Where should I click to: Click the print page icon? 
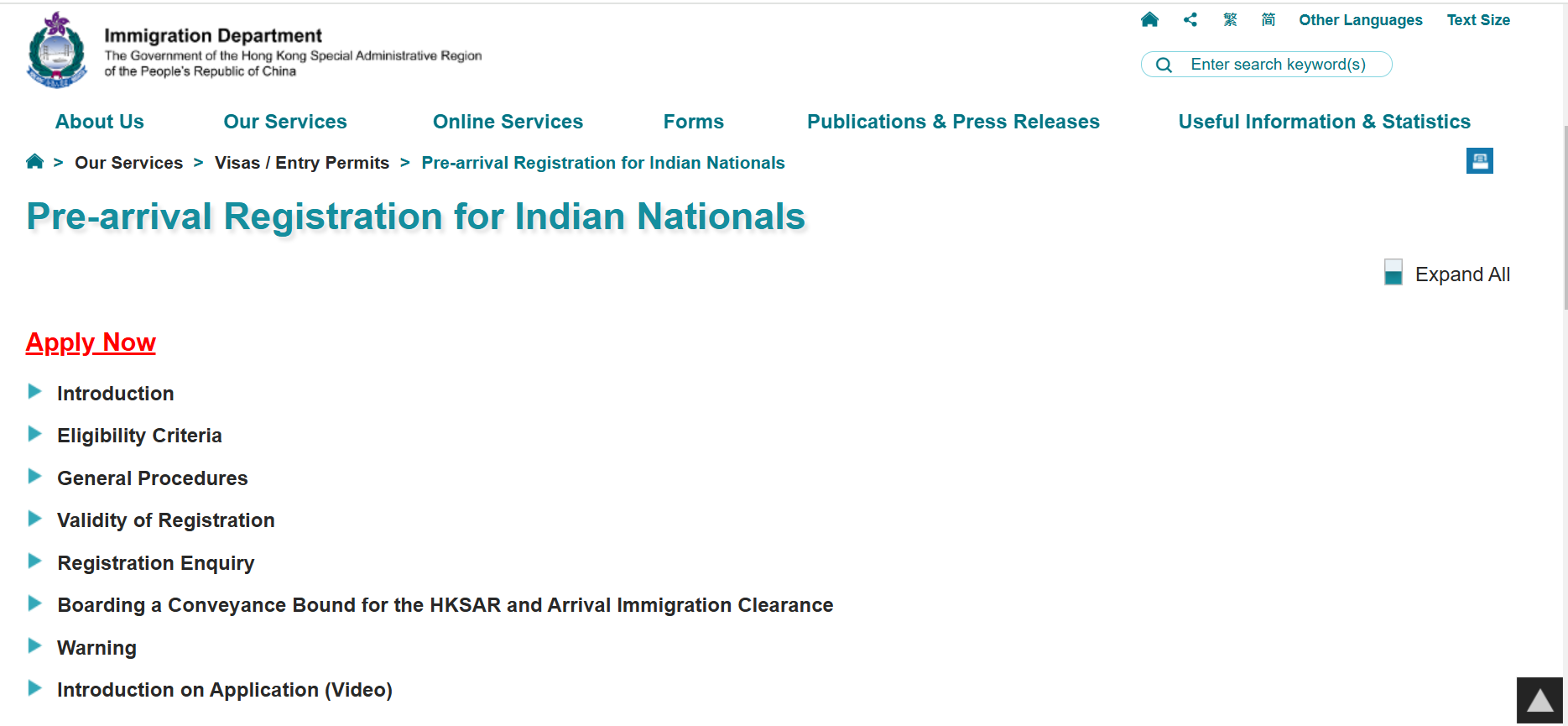click(x=1479, y=160)
